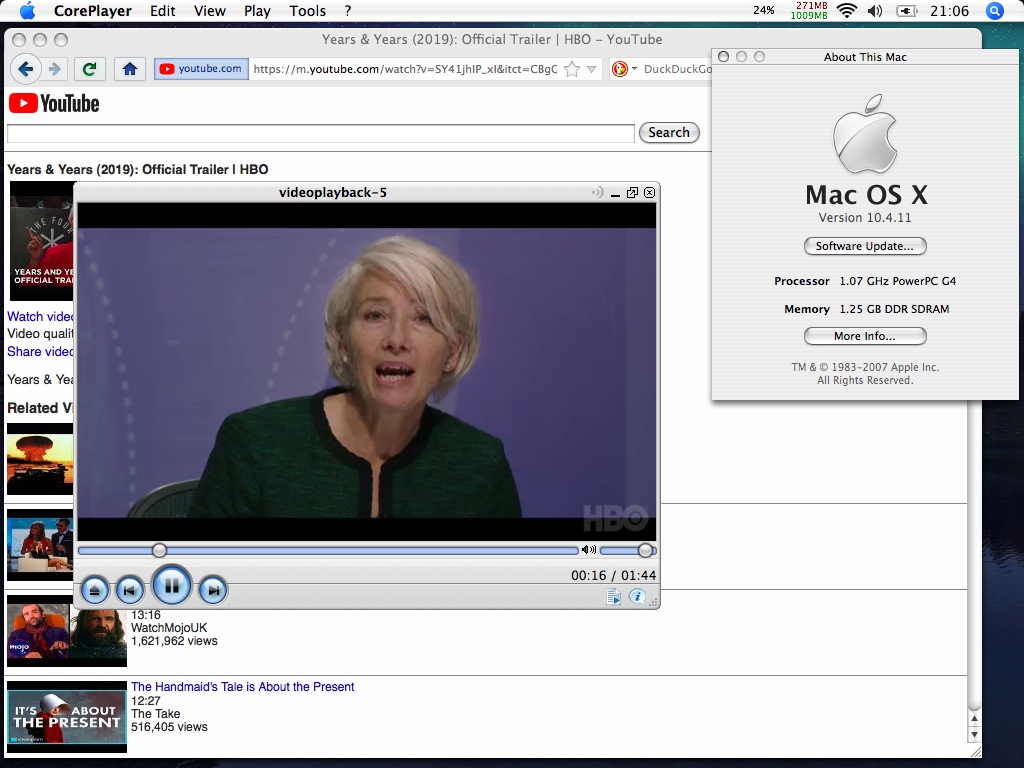The width and height of the screenshot is (1024, 768).
Task: Open the talk show related video thumbnail
Action: (40, 545)
